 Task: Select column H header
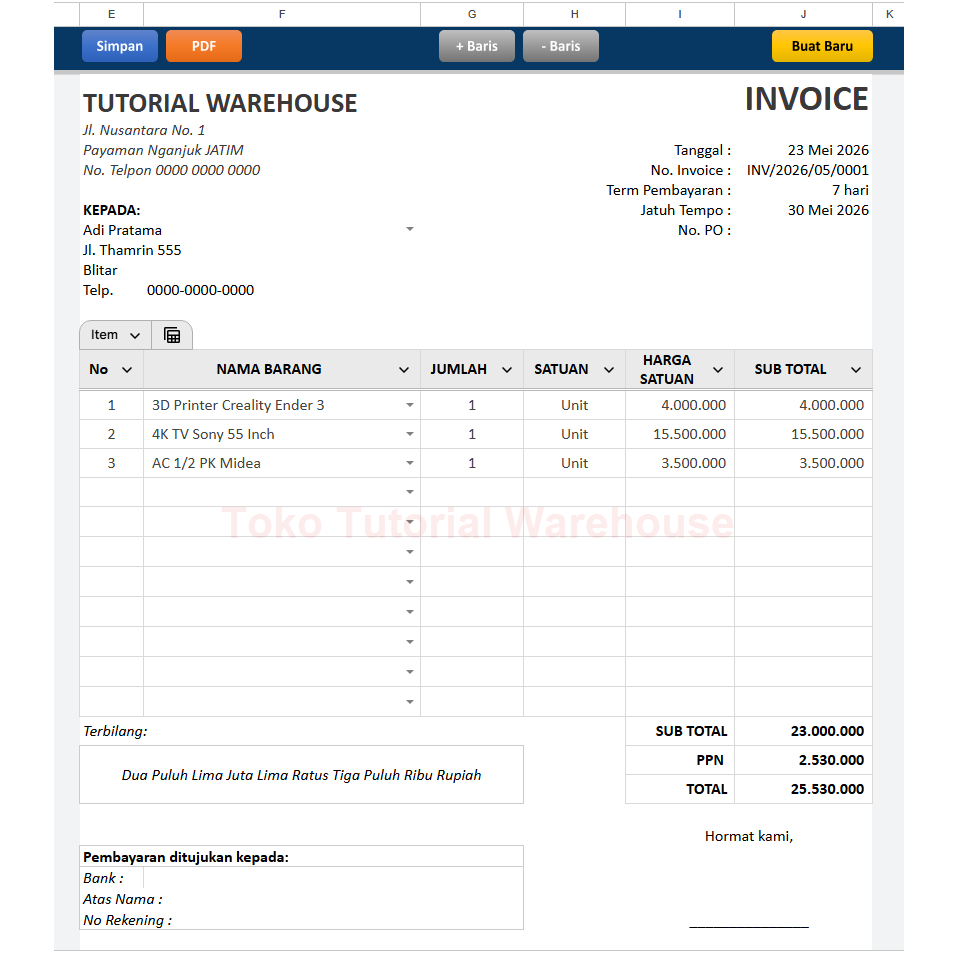574,14
